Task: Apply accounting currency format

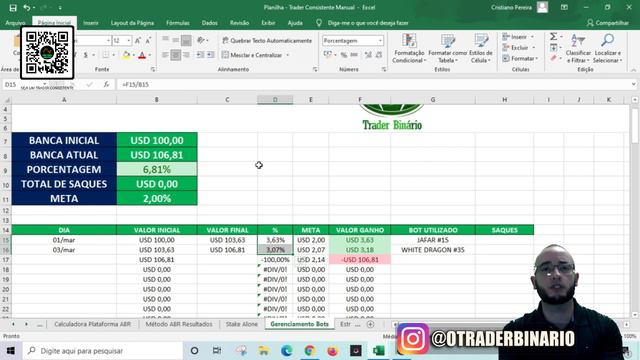Action: pyautogui.click(x=327, y=55)
